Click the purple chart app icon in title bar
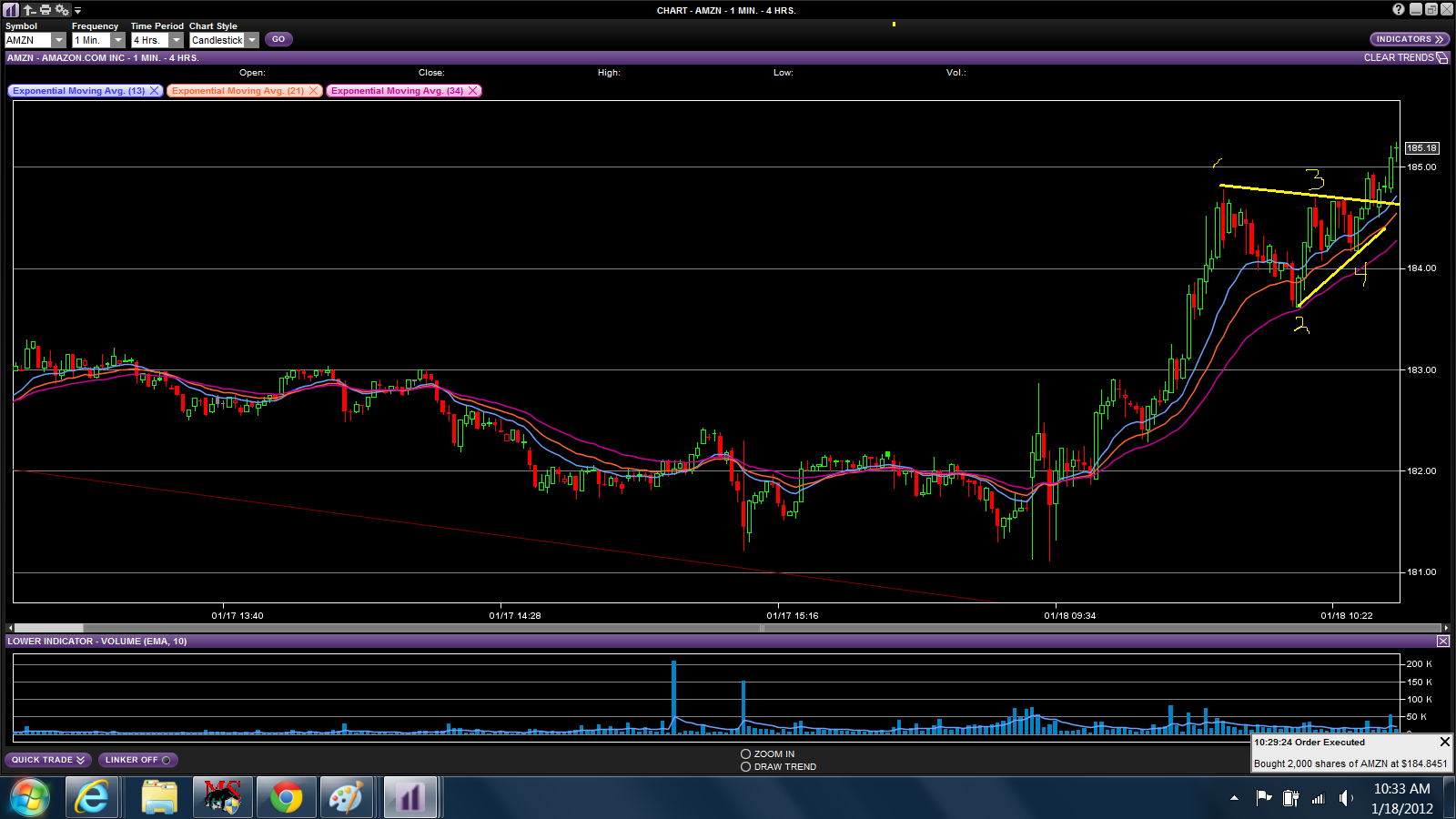 tap(11, 10)
